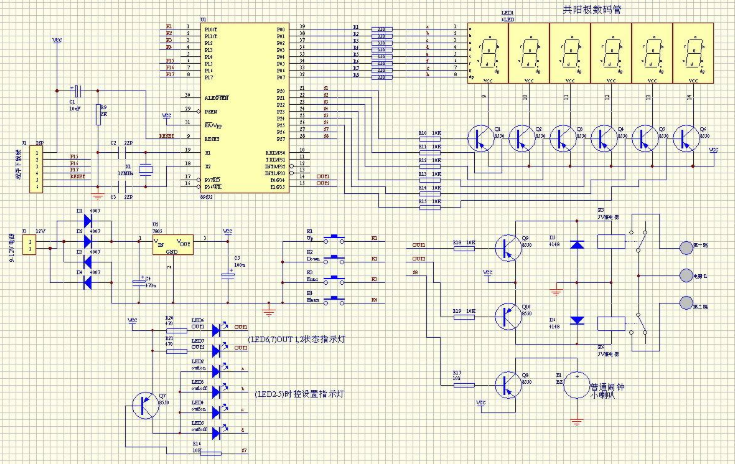
Task: Click the RESET net label at MCU pin 9
Action: click(166, 136)
